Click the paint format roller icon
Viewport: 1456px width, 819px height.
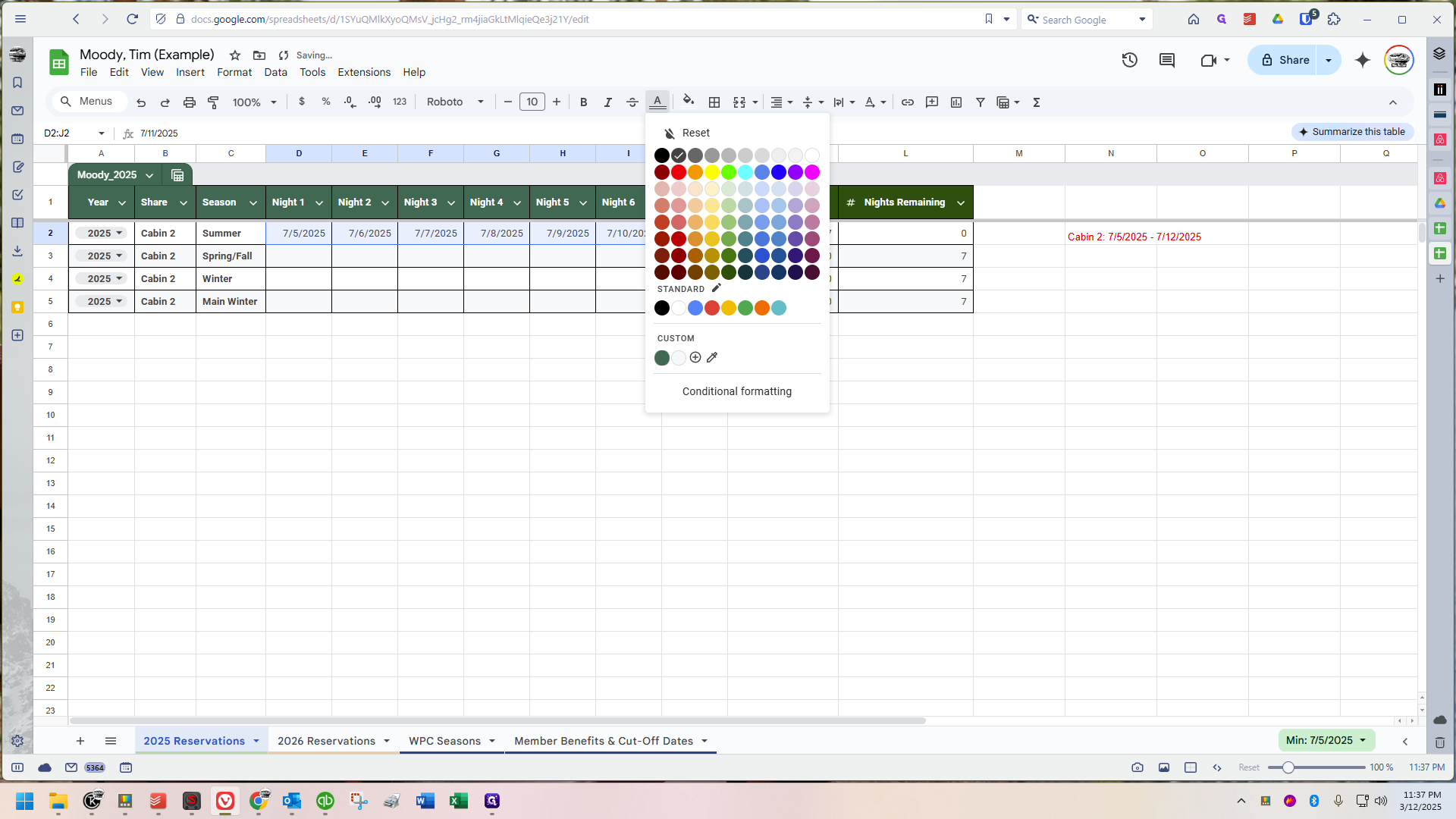point(213,102)
